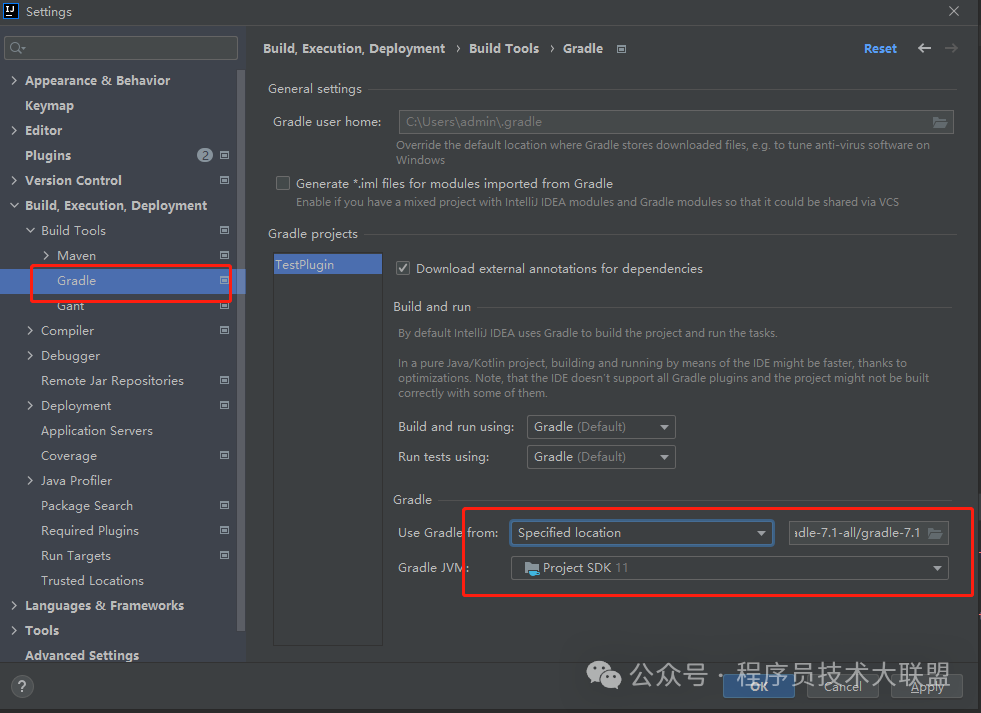Image resolution: width=981 pixels, height=713 pixels.
Task: Open help with the question mark button
Action: 22,687
